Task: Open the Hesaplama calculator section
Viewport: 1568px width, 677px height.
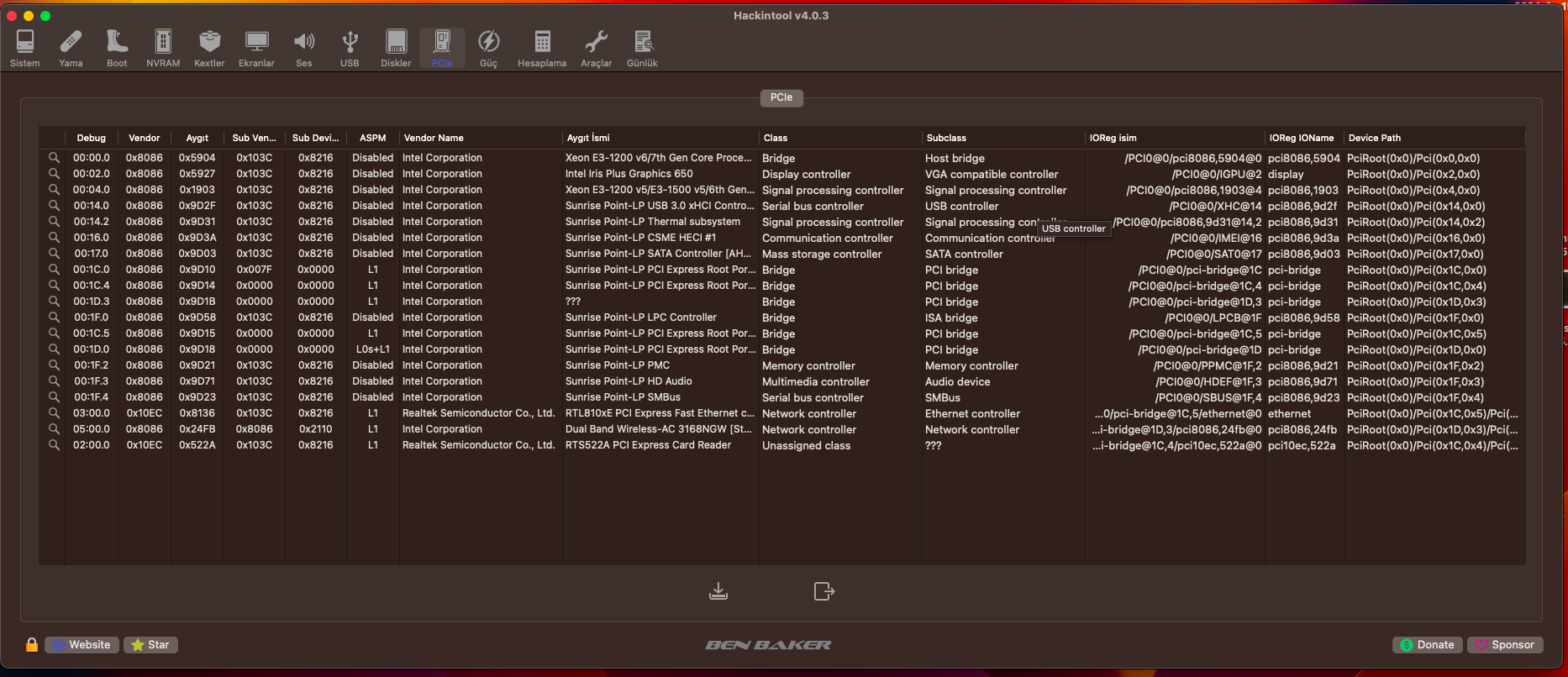Action: pos(542,48)
